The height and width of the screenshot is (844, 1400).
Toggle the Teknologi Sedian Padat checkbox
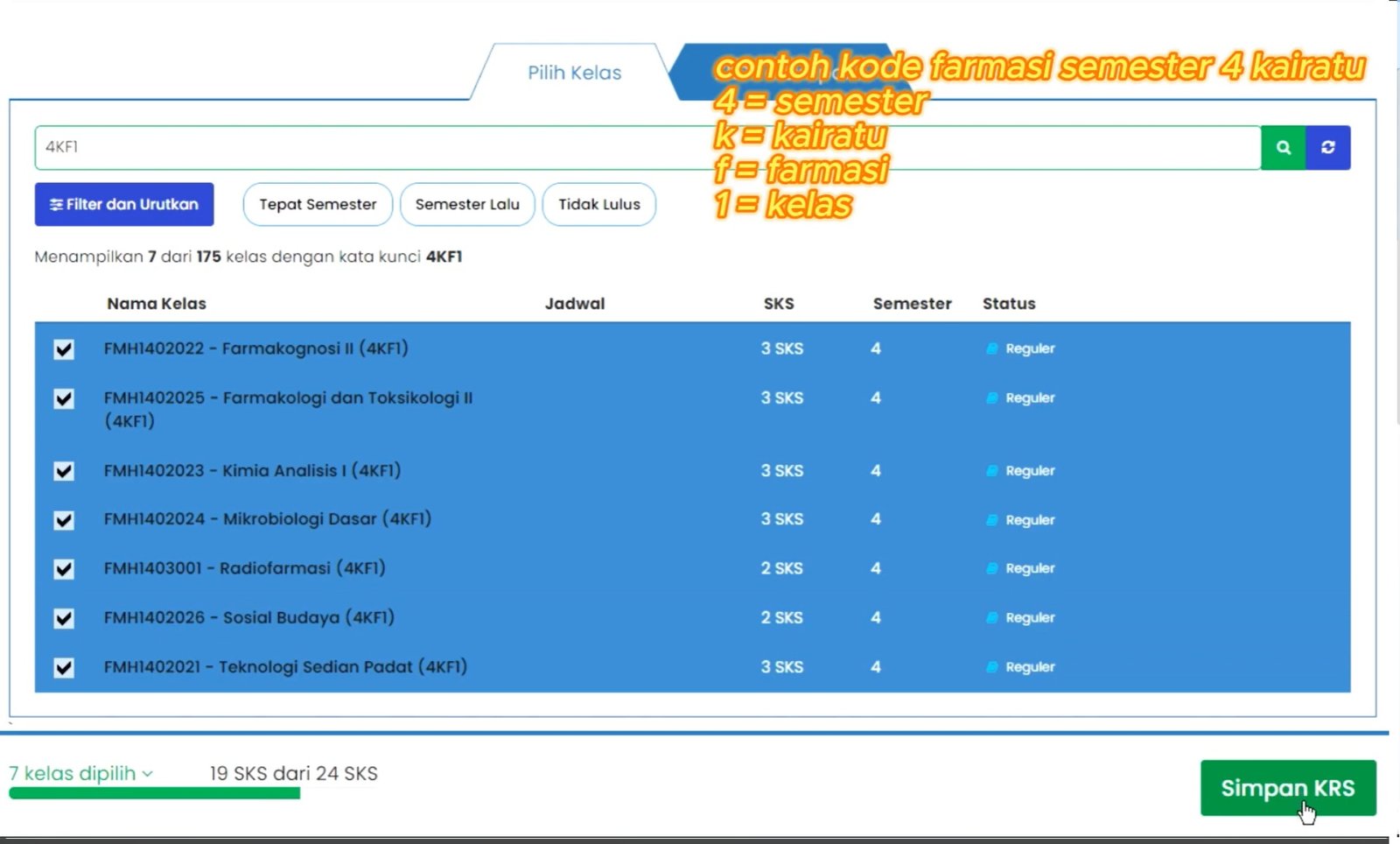click(64, 668)
